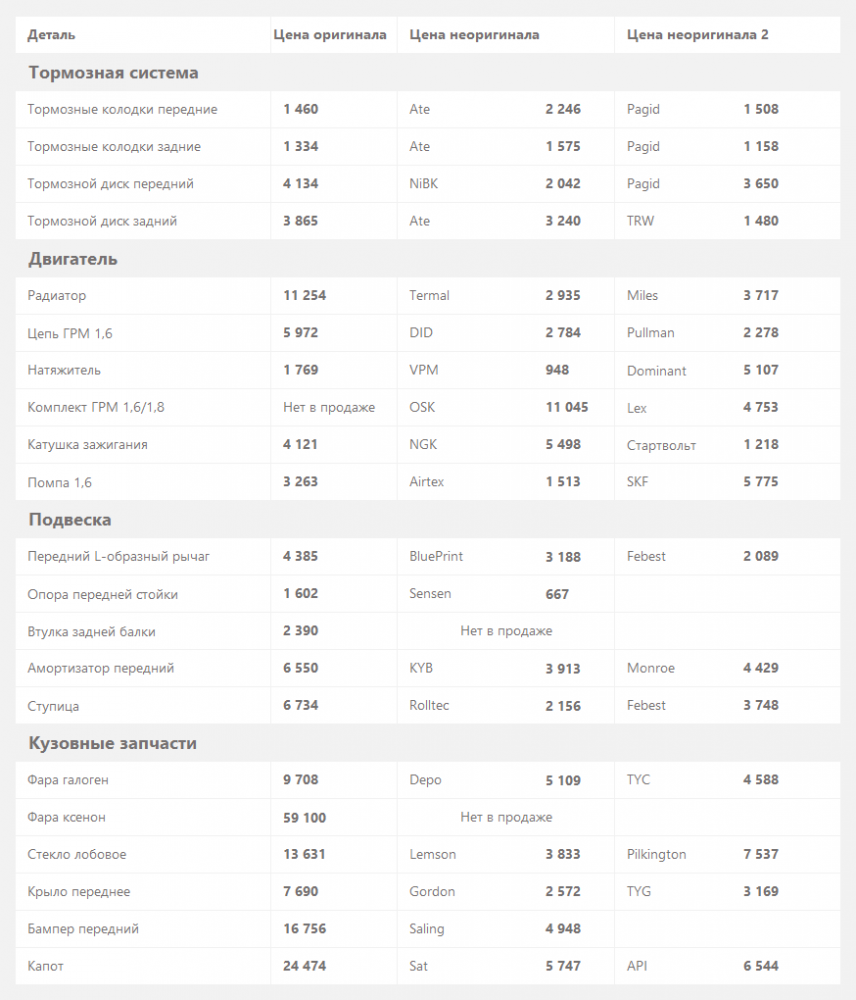Screen dimensions: 856x1000
Task: Click the 'Подвеска' section heading
Action: point(70,520)
